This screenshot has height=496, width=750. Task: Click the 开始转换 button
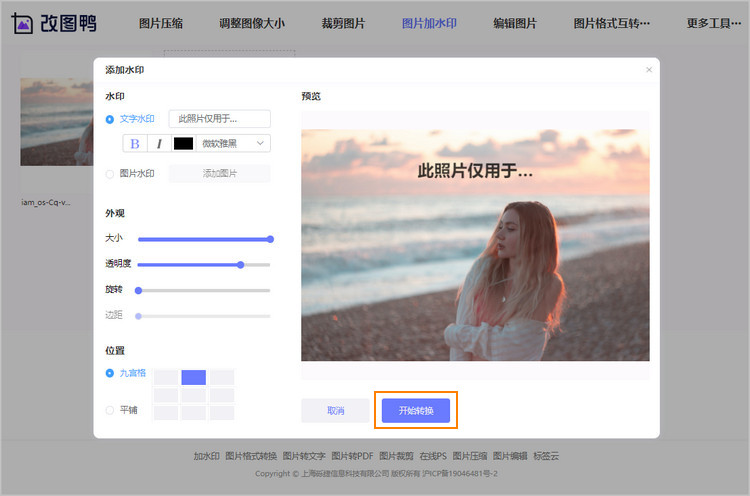(416, 410)
